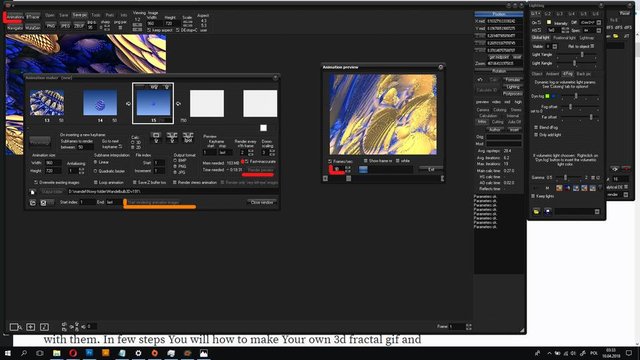Switch to the Camera tab
Viewport: 640px width, 360px height.
(483, 110)
